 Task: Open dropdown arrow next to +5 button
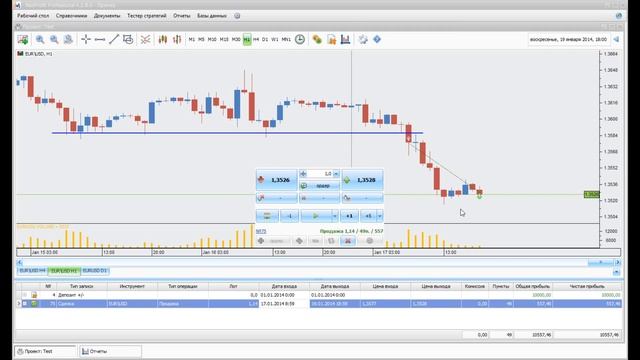[380, 216]
